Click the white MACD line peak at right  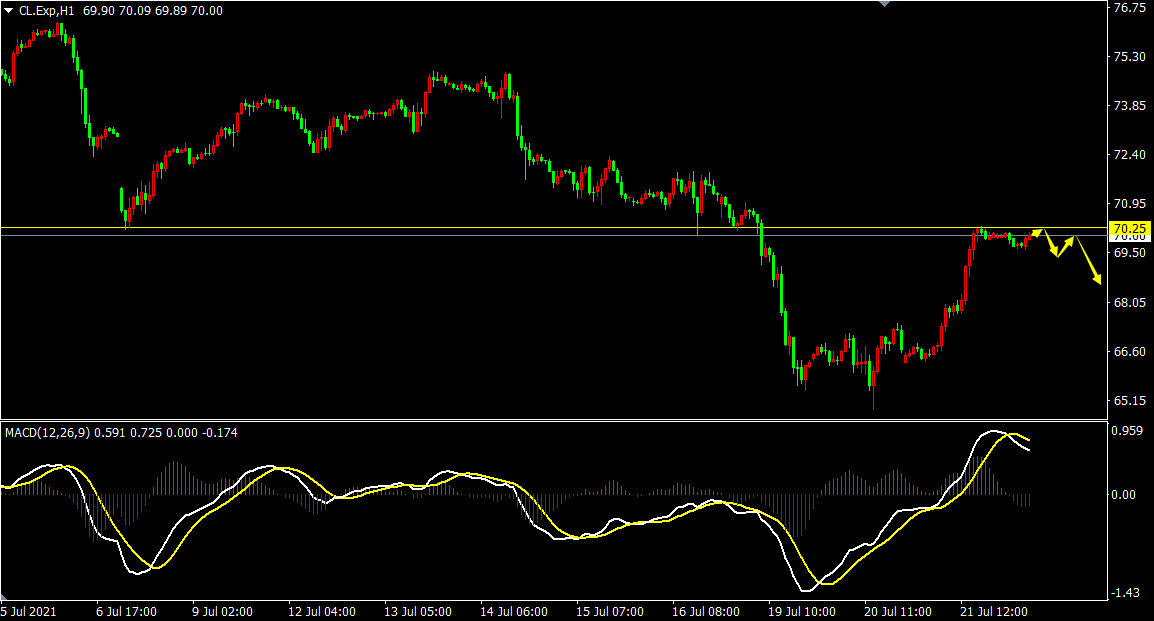coord(993,431)
